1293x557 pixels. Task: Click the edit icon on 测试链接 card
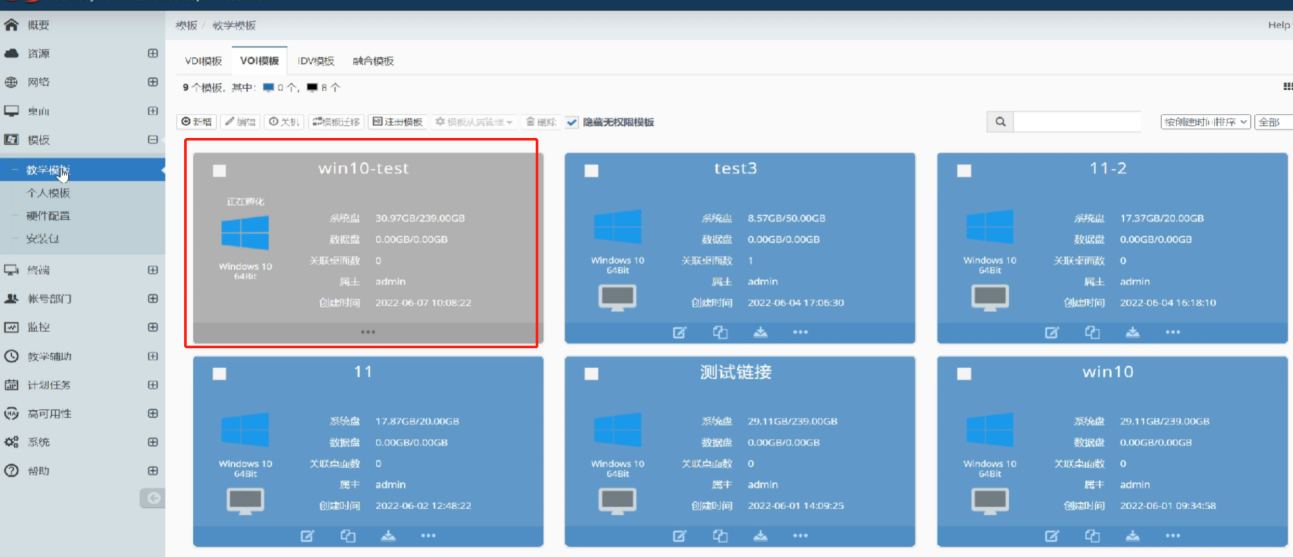680,536
